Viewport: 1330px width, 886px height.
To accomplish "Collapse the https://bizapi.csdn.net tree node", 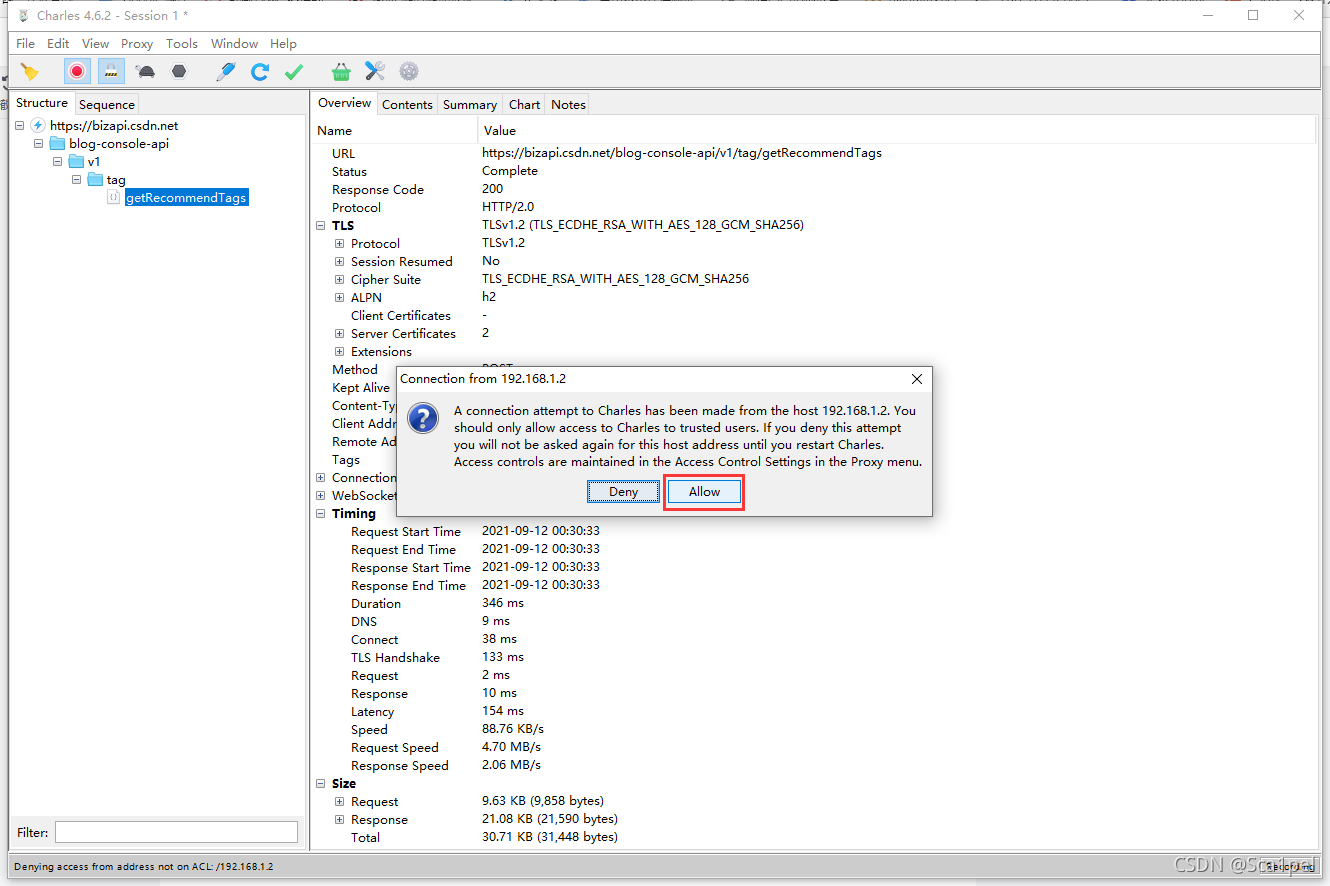I will point(20,126).
